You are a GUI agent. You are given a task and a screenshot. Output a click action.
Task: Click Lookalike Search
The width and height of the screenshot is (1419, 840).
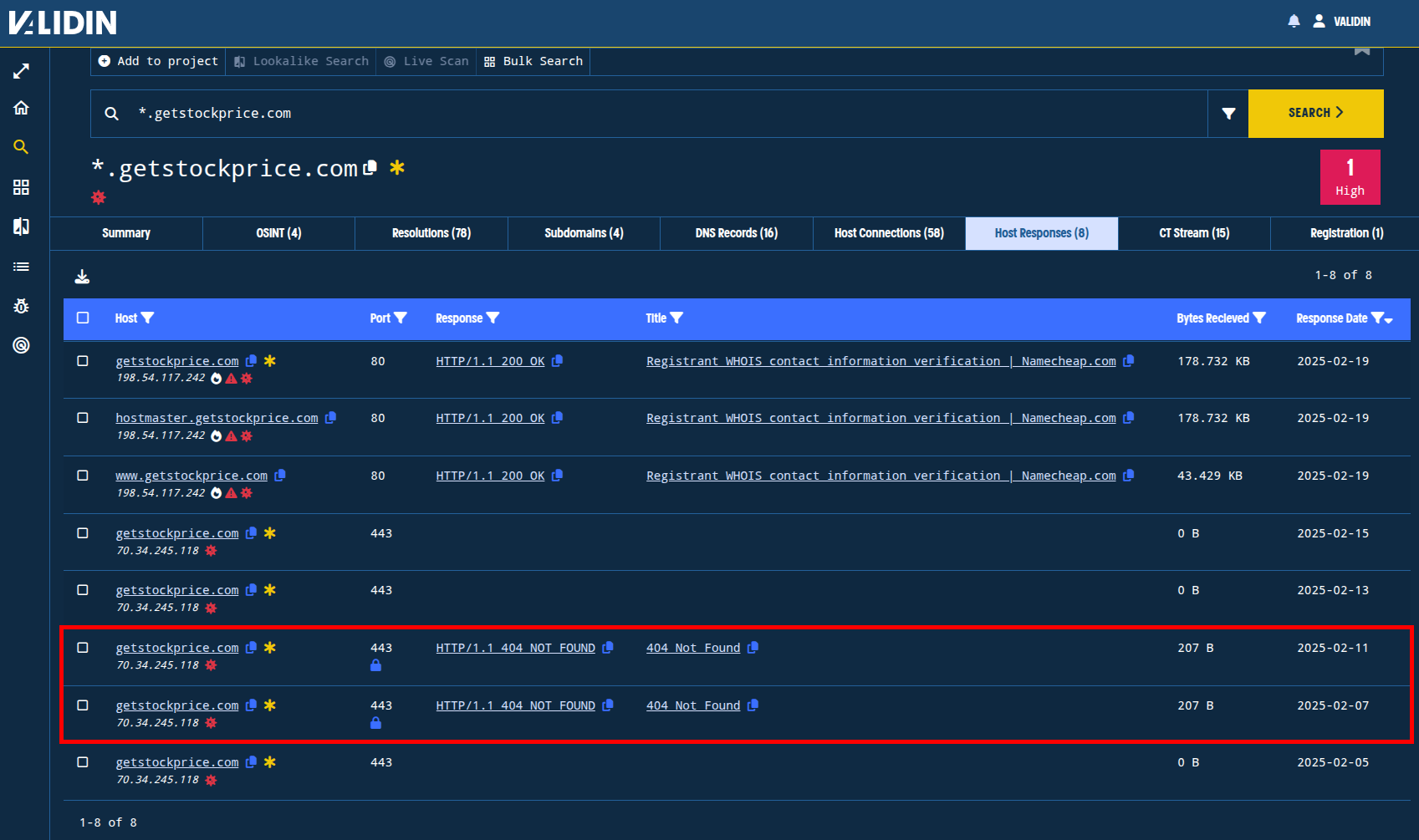(x=301, y=61)
